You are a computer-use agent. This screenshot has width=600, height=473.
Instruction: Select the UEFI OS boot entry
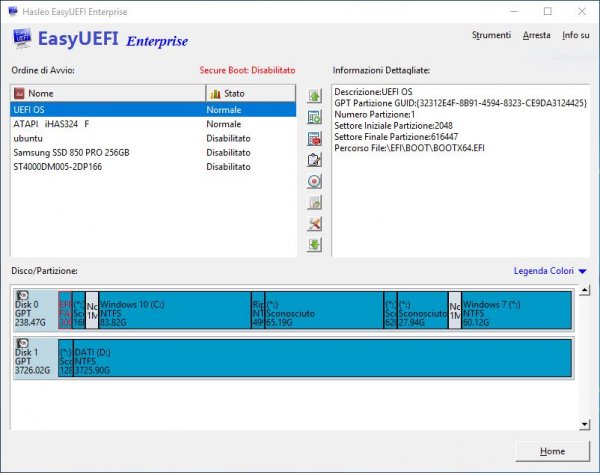point(153,110)
